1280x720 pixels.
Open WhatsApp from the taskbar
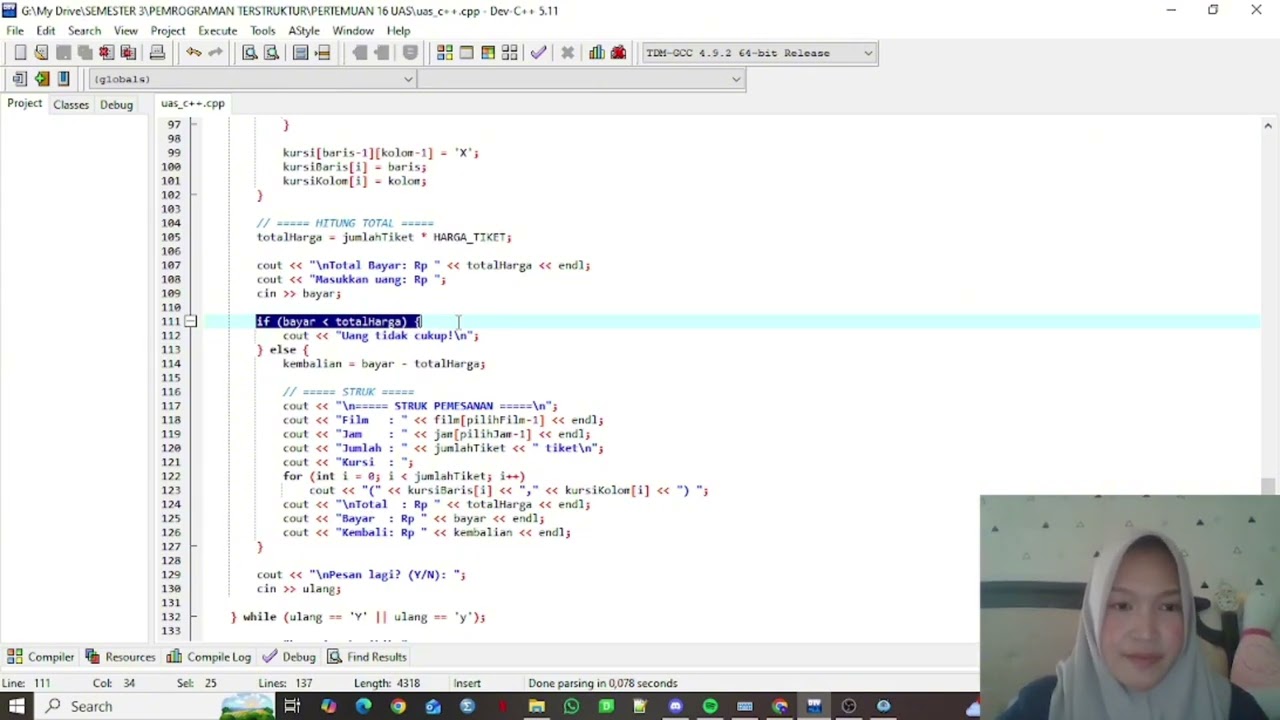point(571,706)
